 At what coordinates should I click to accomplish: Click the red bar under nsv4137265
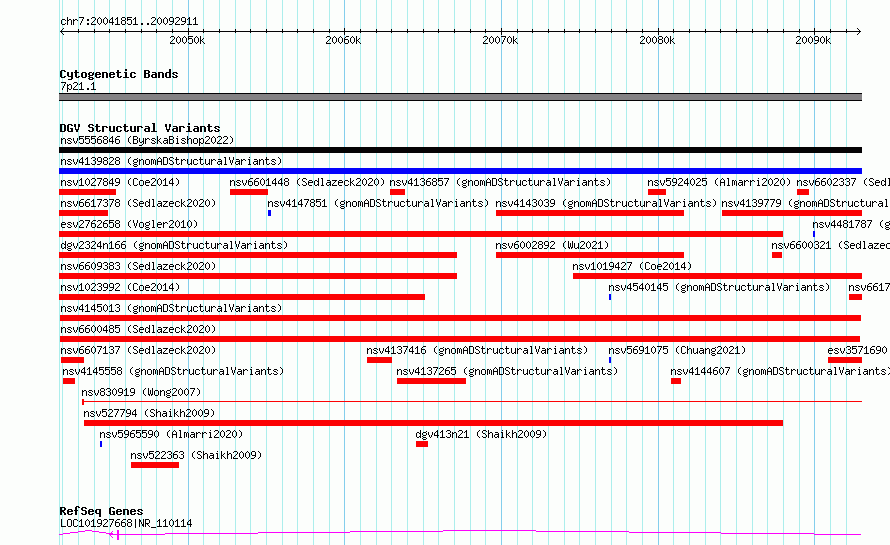(431, 382)
